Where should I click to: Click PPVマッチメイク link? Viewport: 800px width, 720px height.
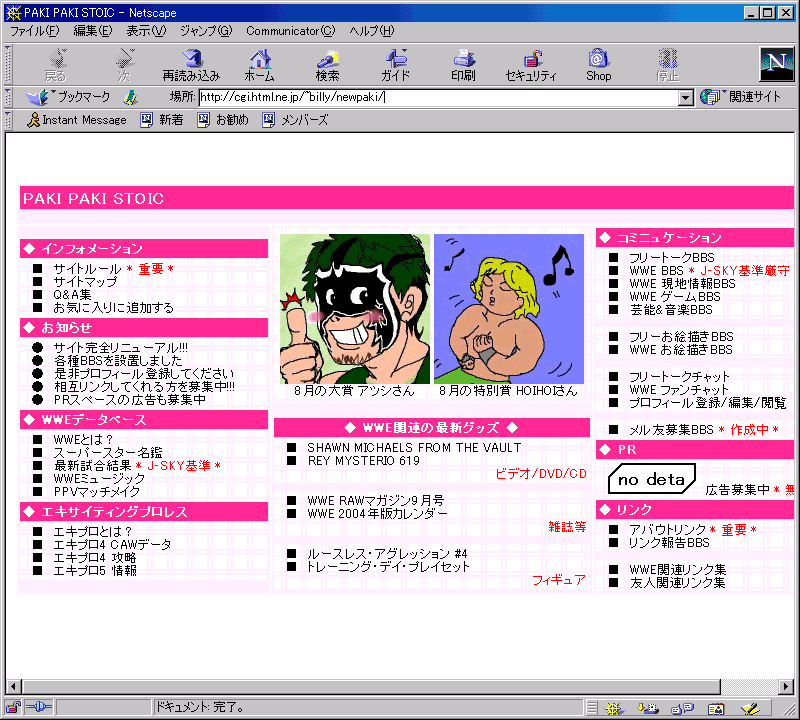pyautogui.click(x=96, y=492)
